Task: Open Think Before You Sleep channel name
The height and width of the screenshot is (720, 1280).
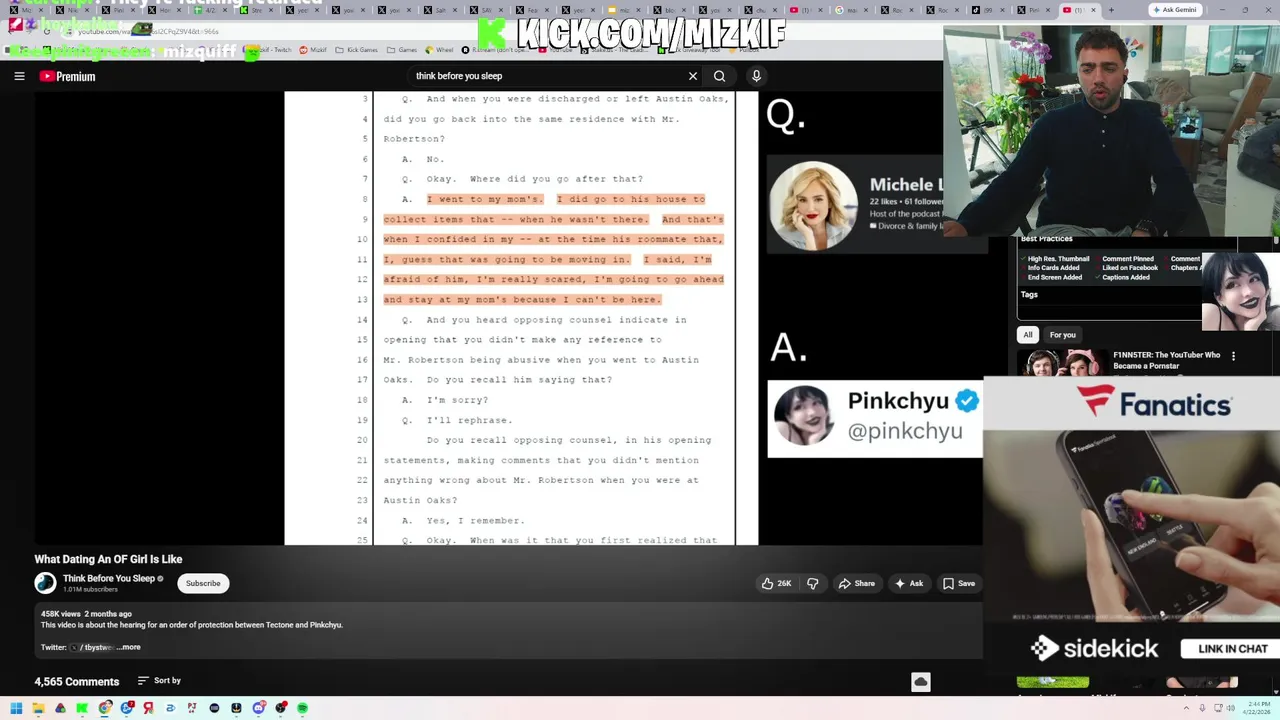Action: tap(109, 578)
